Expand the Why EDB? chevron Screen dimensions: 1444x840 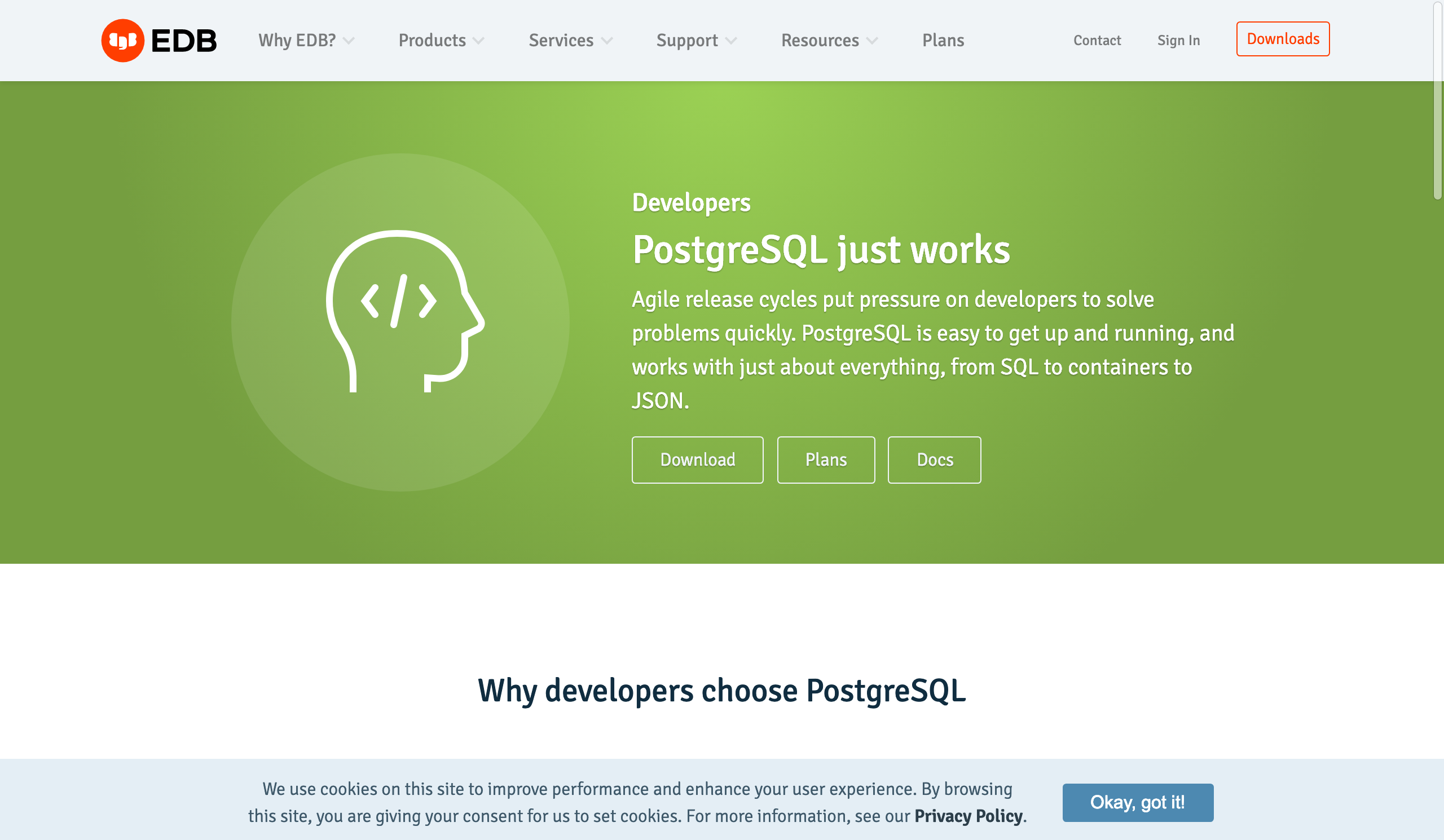[349, 41]
